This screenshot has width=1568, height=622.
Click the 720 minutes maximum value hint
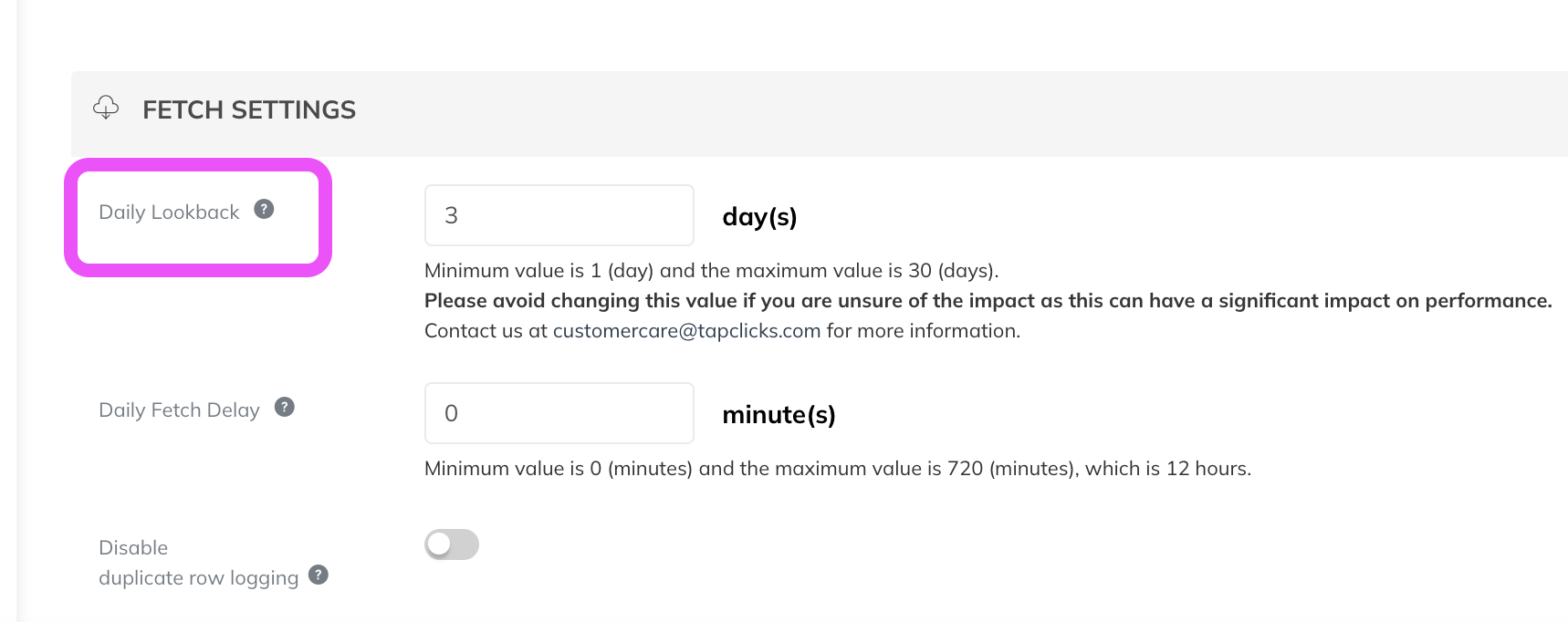click(838, 469)
